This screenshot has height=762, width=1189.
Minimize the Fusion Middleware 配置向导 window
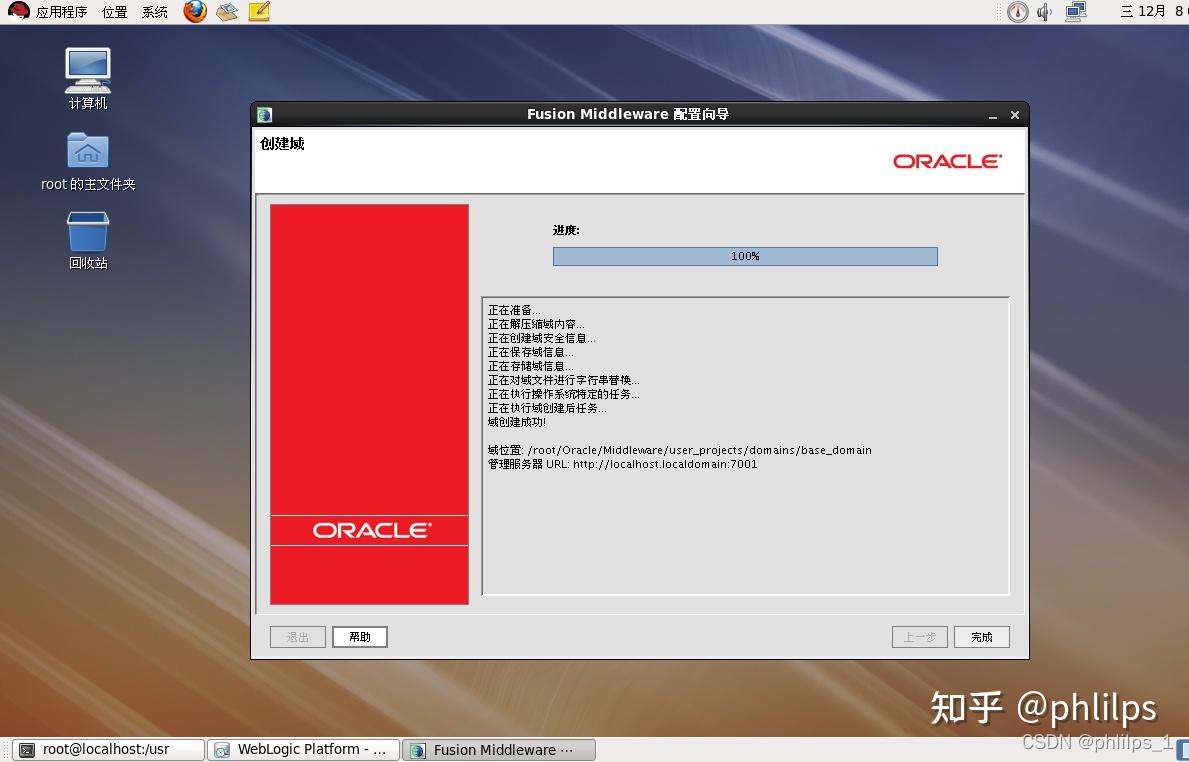(993, 116)
